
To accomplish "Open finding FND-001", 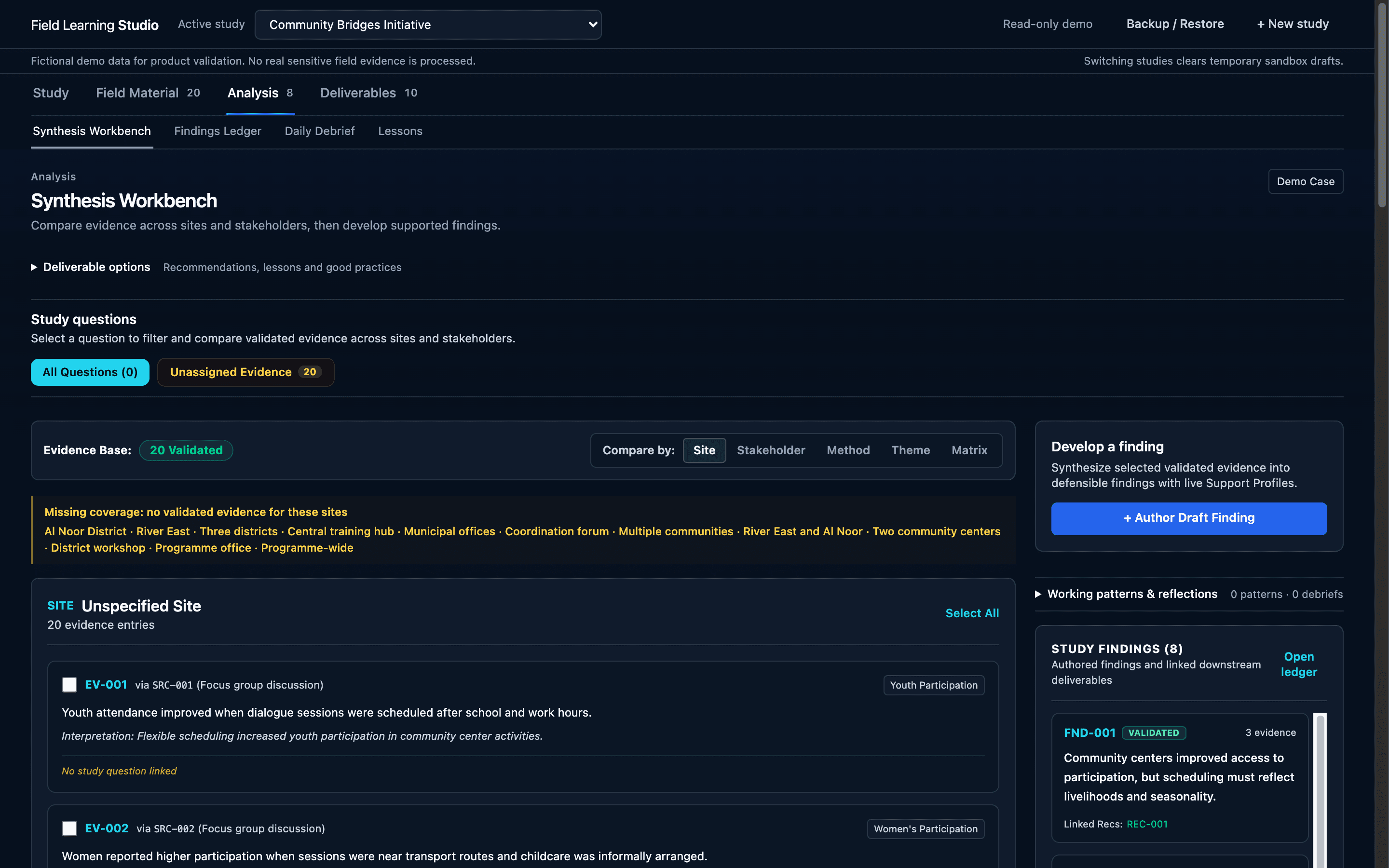I will point(1089,732).
